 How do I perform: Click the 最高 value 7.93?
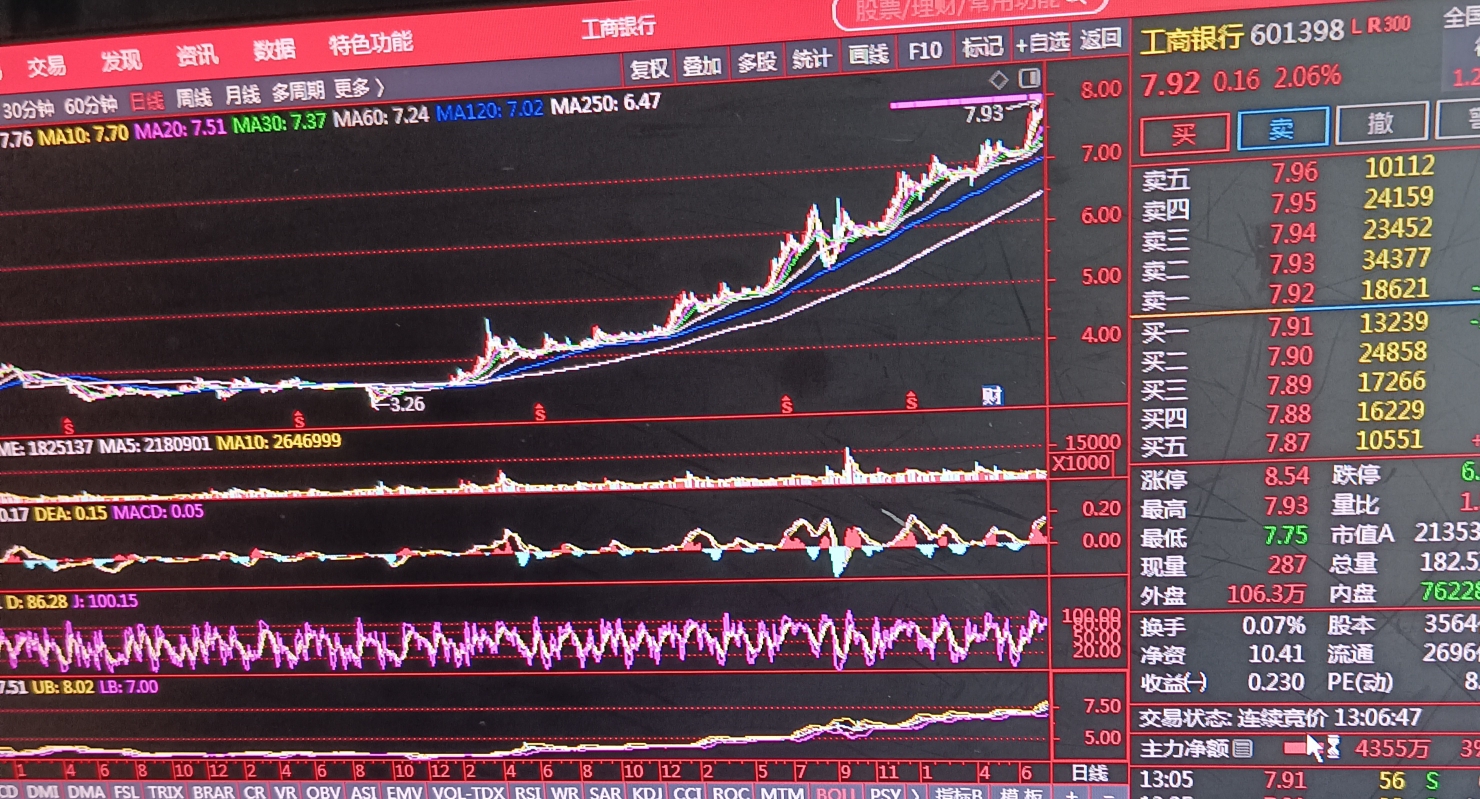(x=1286, y=507)
